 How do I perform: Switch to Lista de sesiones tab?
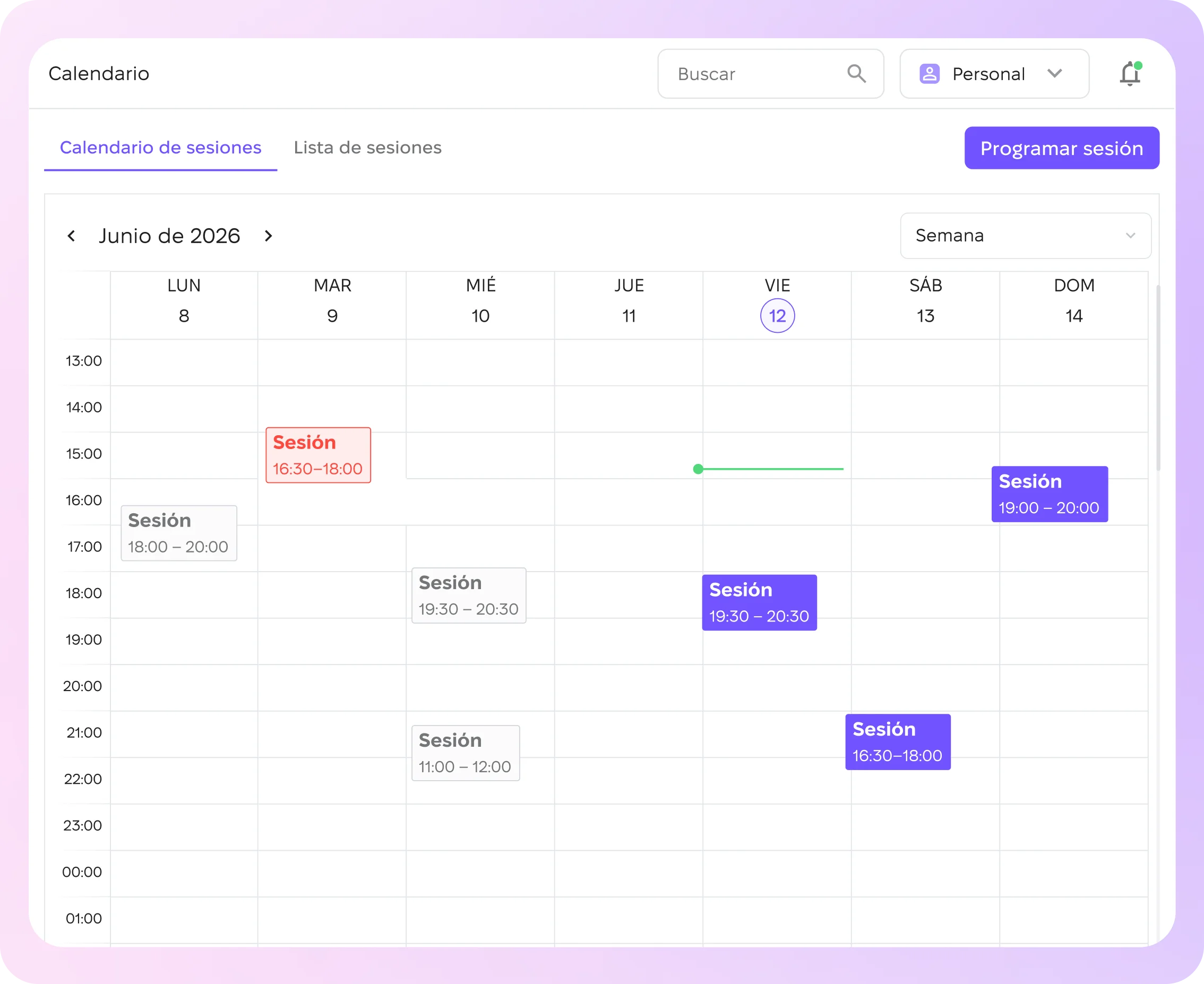pos(367,148)
